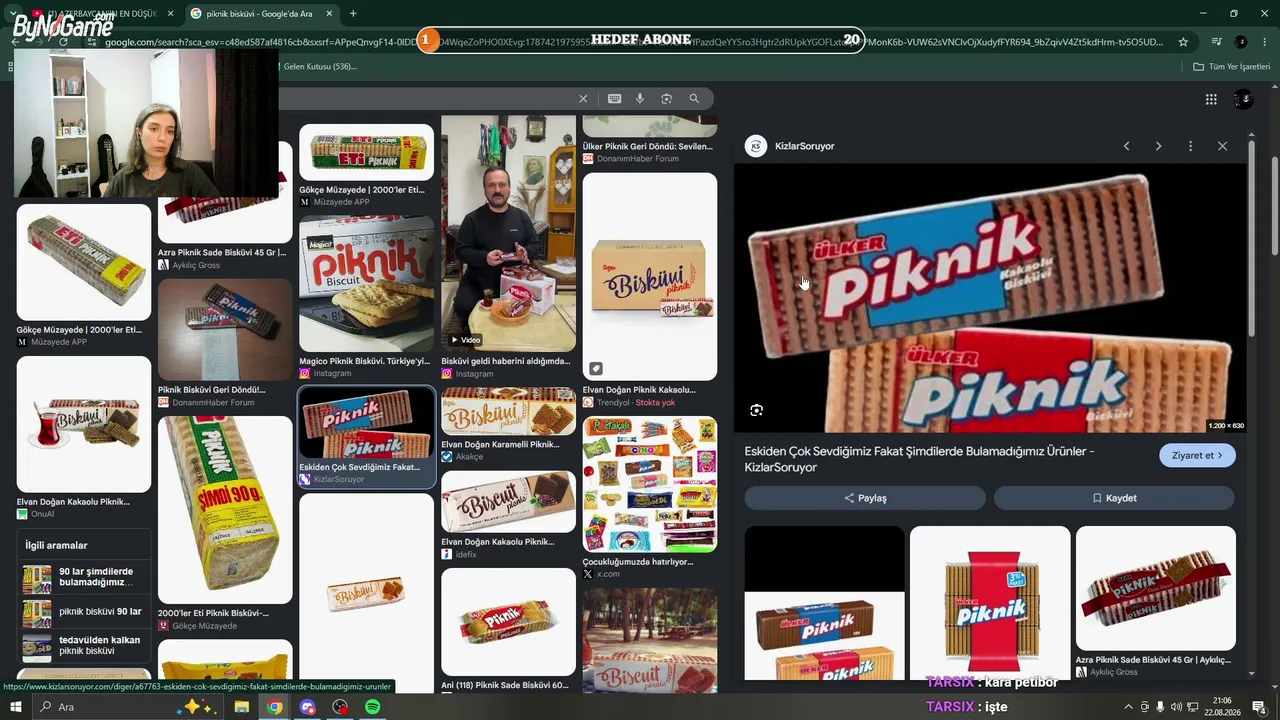This screenshot has height=720, width=1280.
Task: Click the KizlarSoruyor source logo icon
Action: pos(756,146)
